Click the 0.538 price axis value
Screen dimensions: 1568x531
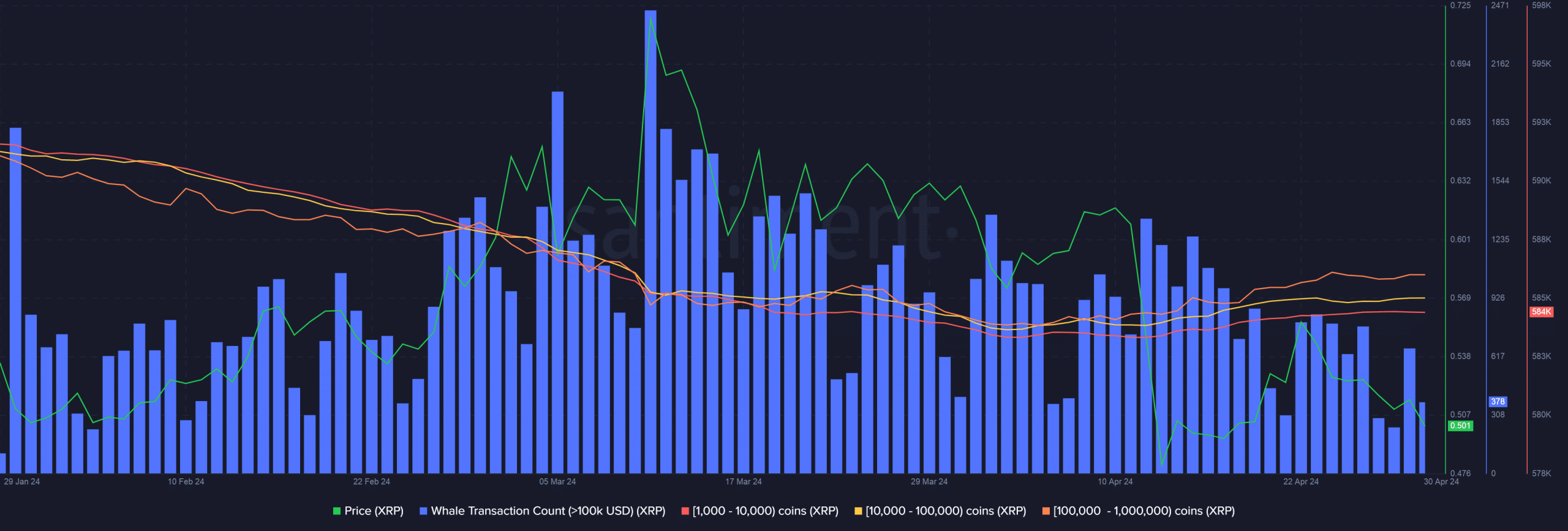click(1460, 356)
